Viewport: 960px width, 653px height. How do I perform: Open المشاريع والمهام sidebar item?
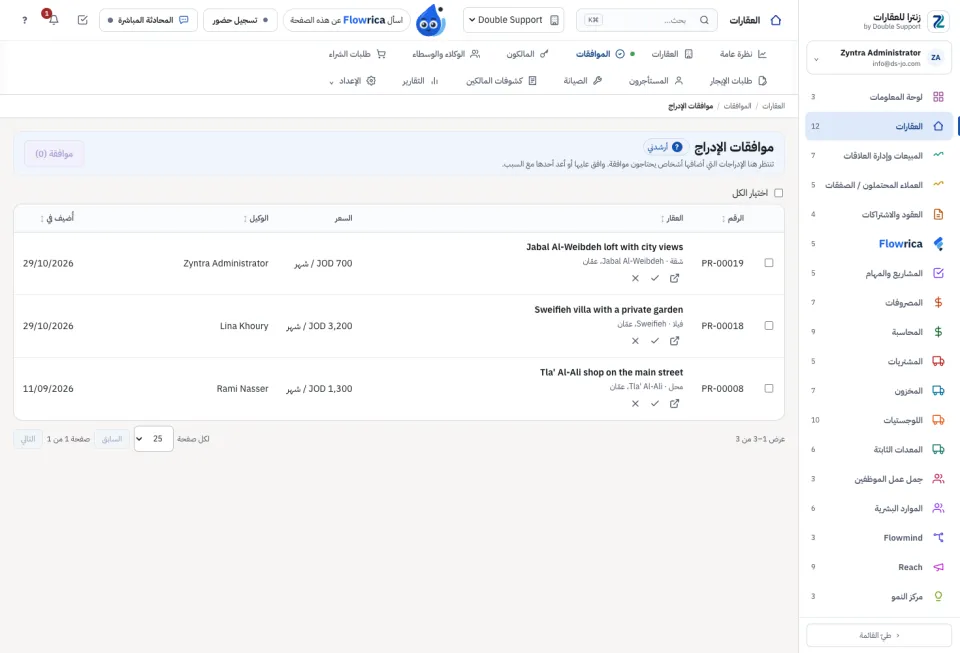879,273
